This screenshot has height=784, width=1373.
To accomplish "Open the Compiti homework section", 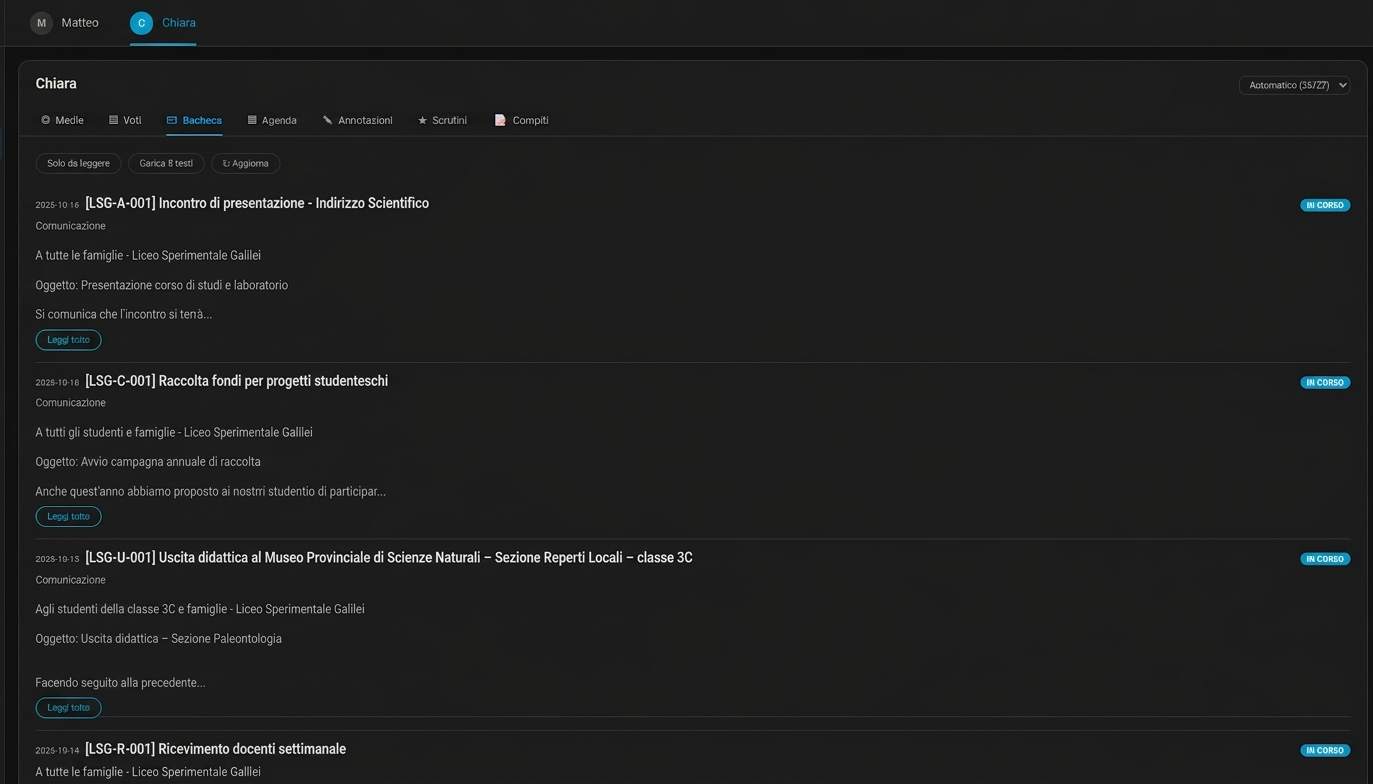I will tap(521, 120).
